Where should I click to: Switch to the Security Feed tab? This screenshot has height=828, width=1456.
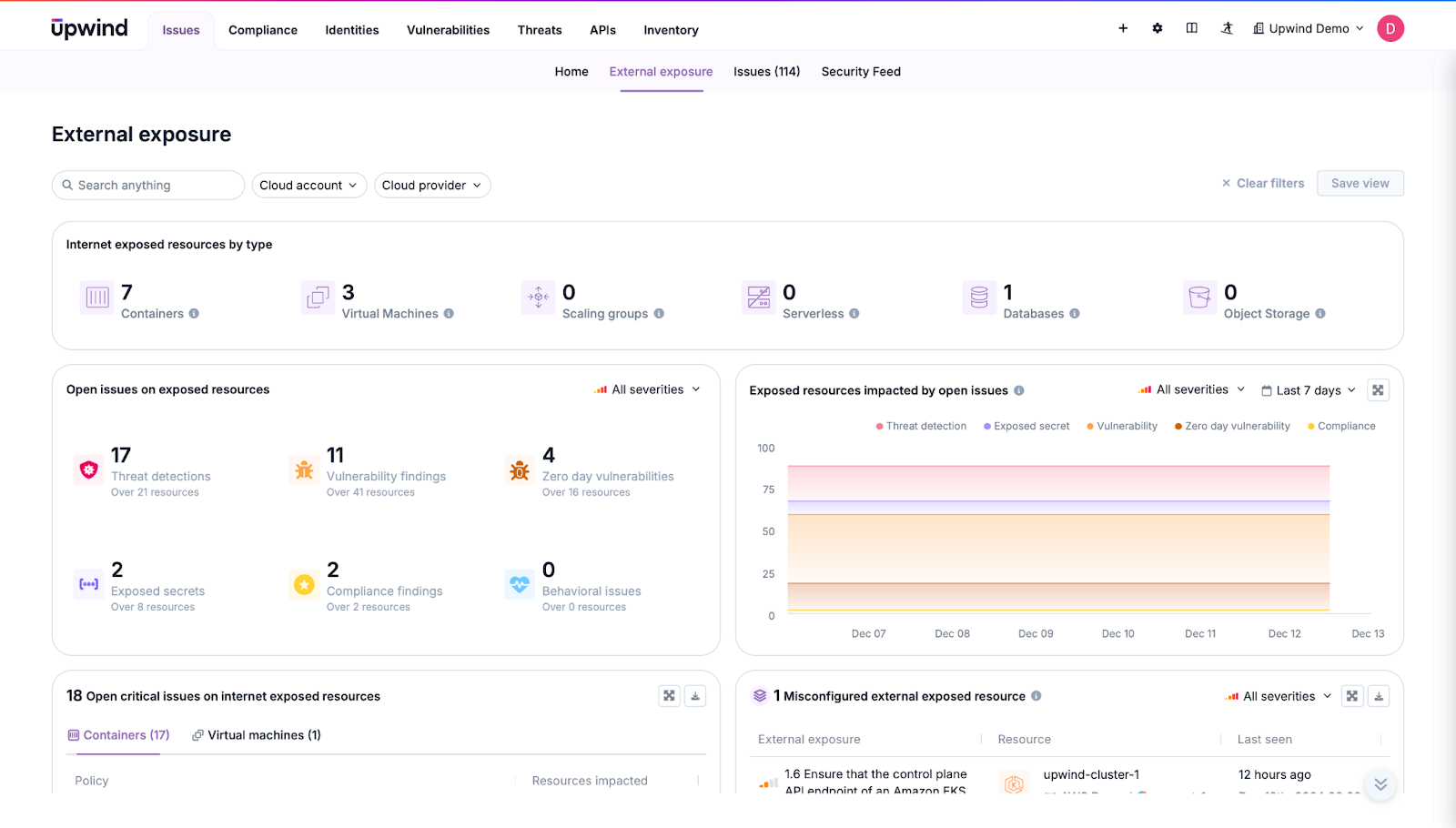point(860,71)
